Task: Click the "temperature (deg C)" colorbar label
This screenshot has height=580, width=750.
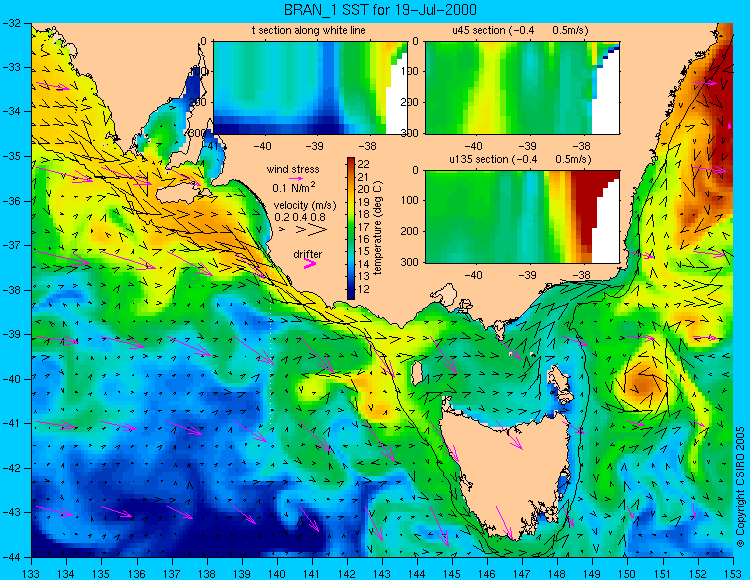Action: (x=378, y=228)
